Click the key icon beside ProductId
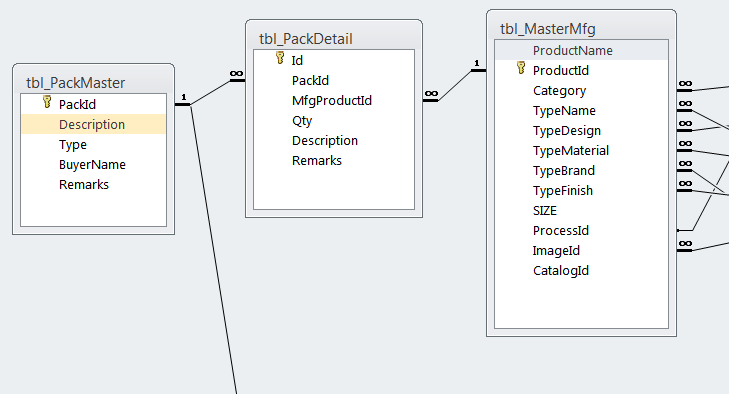729x394 pixels. pos(521,68)
